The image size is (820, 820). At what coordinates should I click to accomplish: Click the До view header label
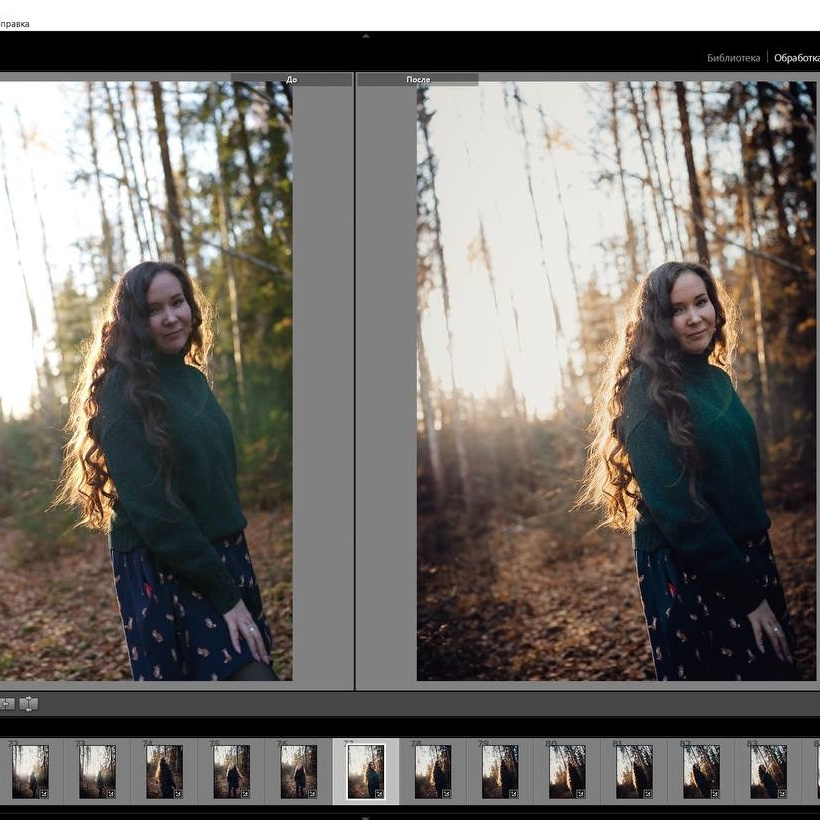pyautogui.click(x=291, y=79)
